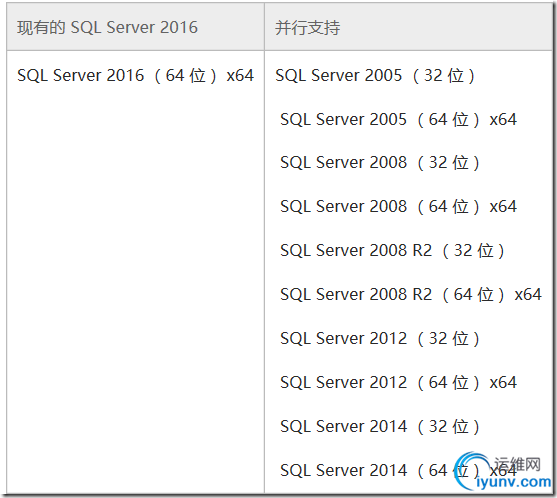This screenshot has height=498, width=557.
Task: Select the text "SQL Server 2012（64 位）x64"
Action: (x=398, y=383)
